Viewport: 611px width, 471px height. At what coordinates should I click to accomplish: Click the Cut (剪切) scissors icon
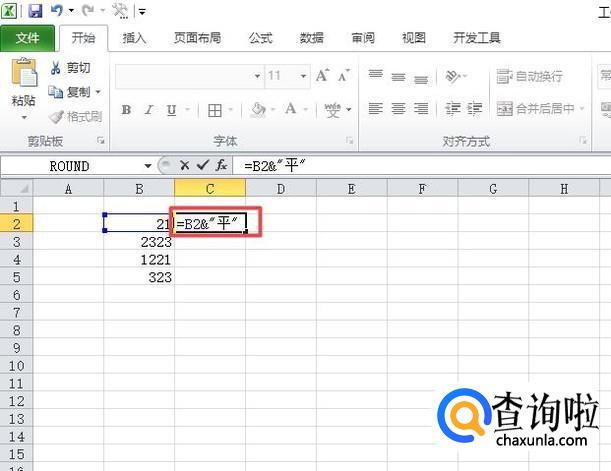pos(56,68)
